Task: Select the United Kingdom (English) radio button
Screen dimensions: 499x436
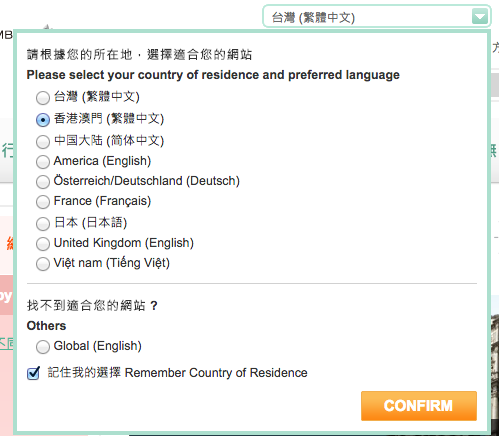Action: coord(43,244)
